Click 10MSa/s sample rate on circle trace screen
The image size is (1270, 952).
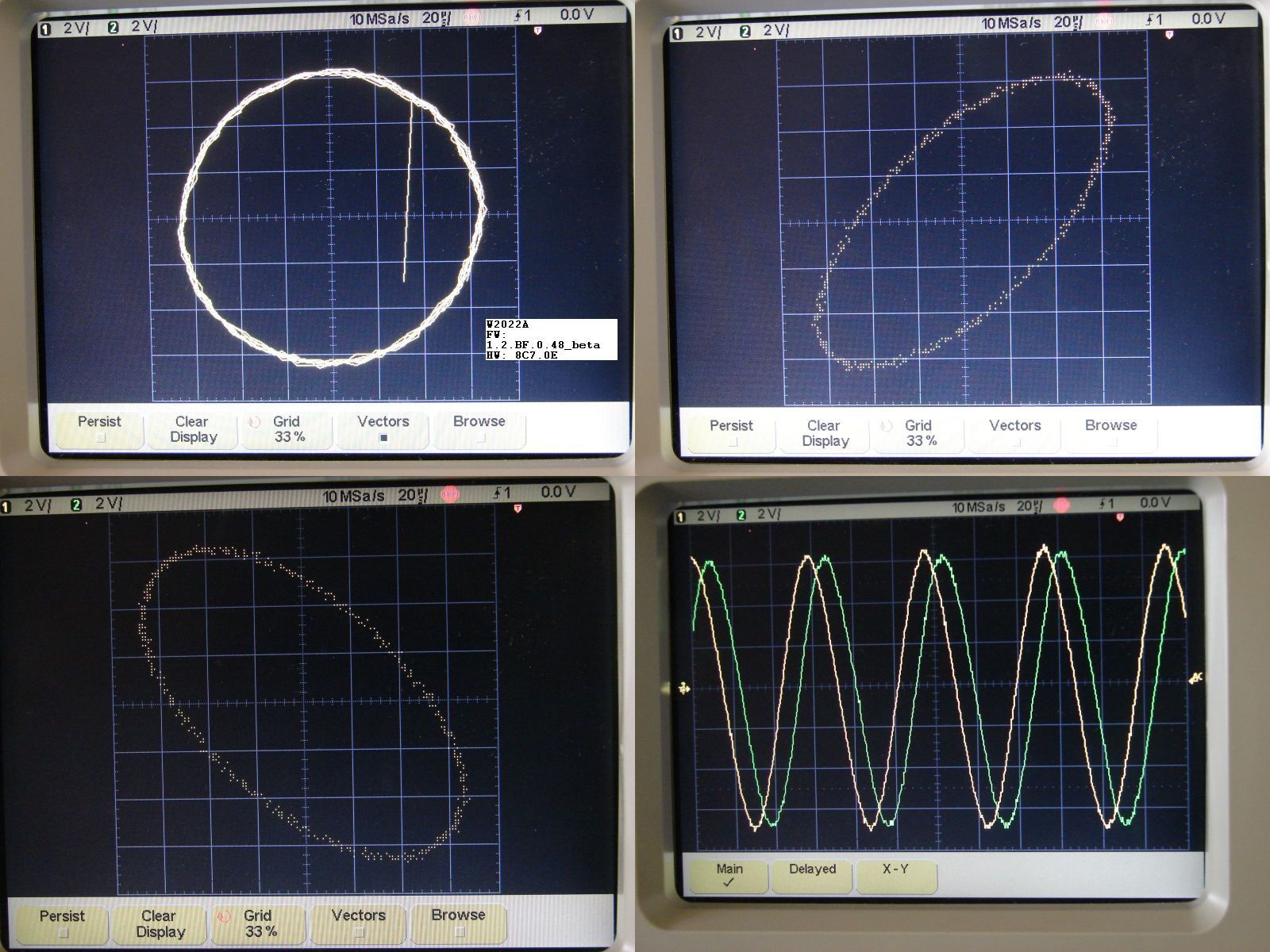[379, 19]
